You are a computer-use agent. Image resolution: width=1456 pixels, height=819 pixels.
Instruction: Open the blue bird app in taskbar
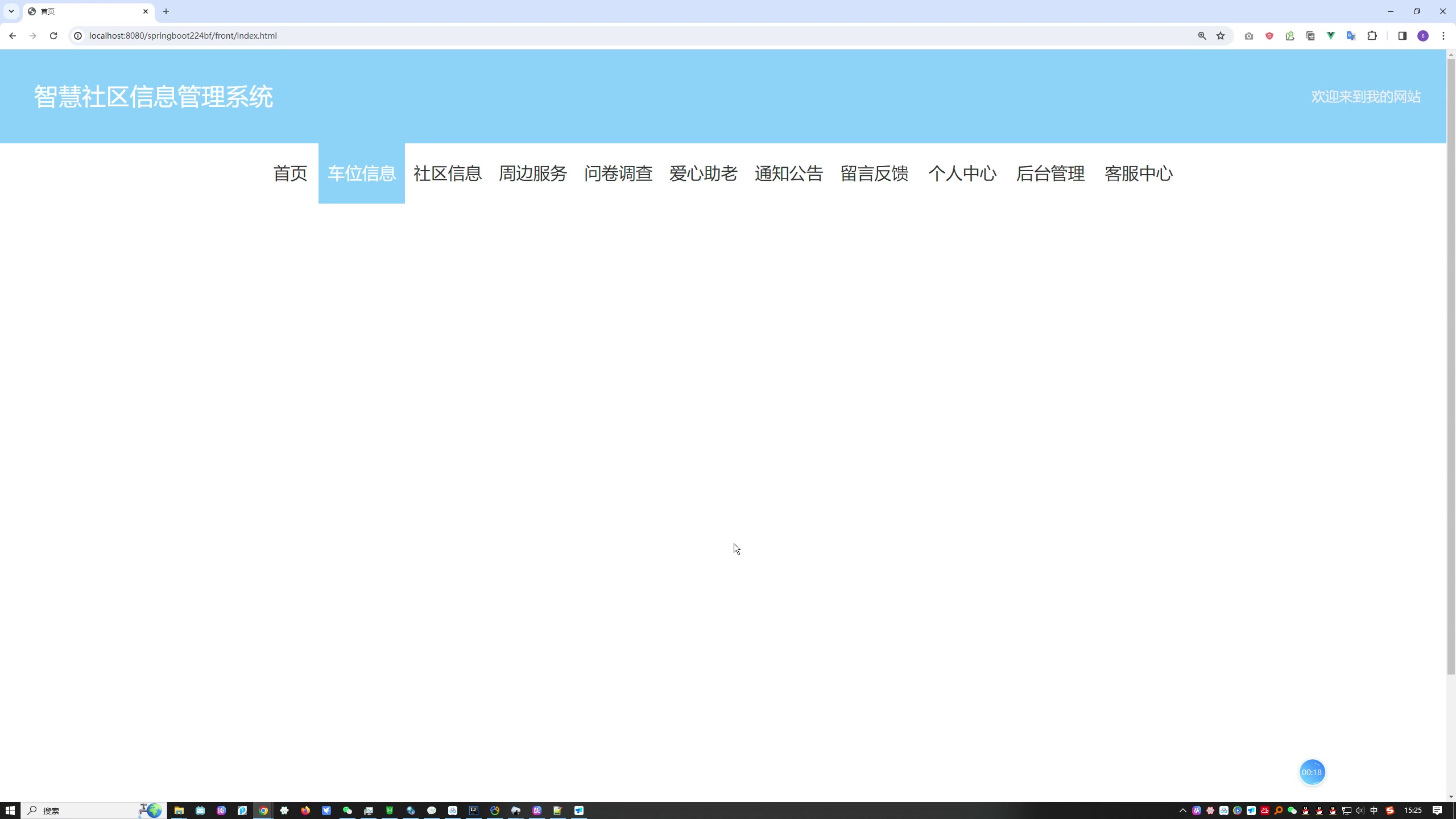coord(326,810)
